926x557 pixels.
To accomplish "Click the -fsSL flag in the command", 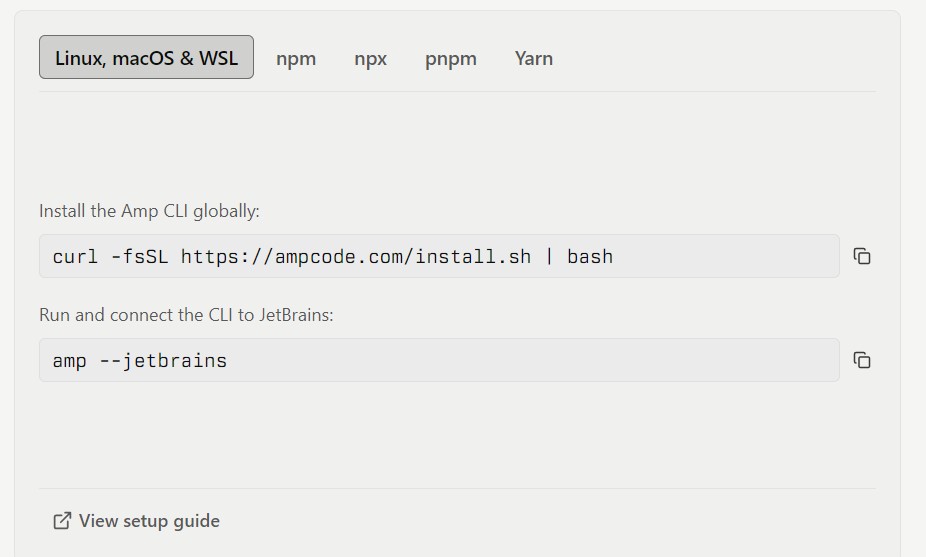I will (x=140, y=257).
